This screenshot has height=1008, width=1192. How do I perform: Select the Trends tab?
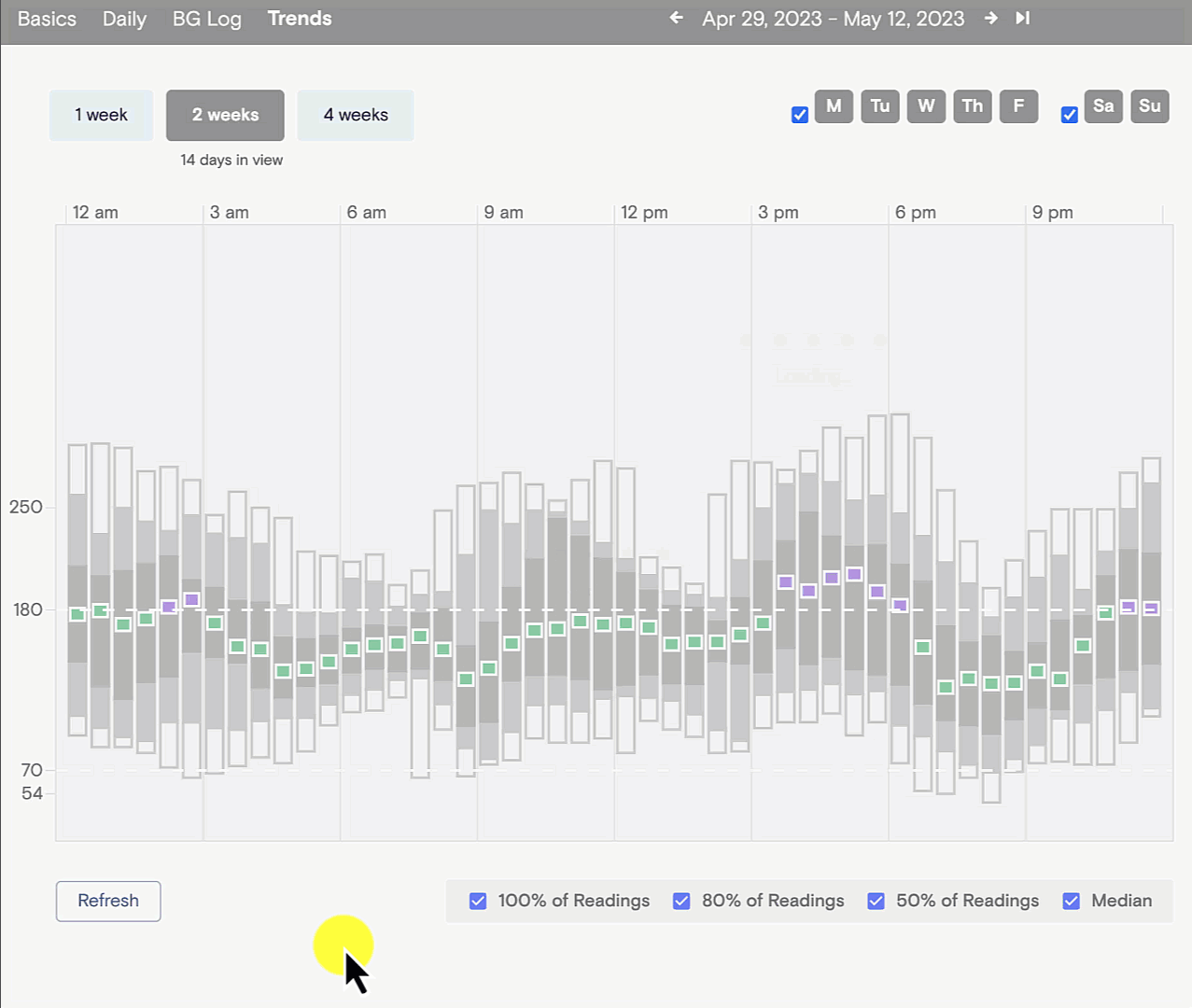coord(300,19)
